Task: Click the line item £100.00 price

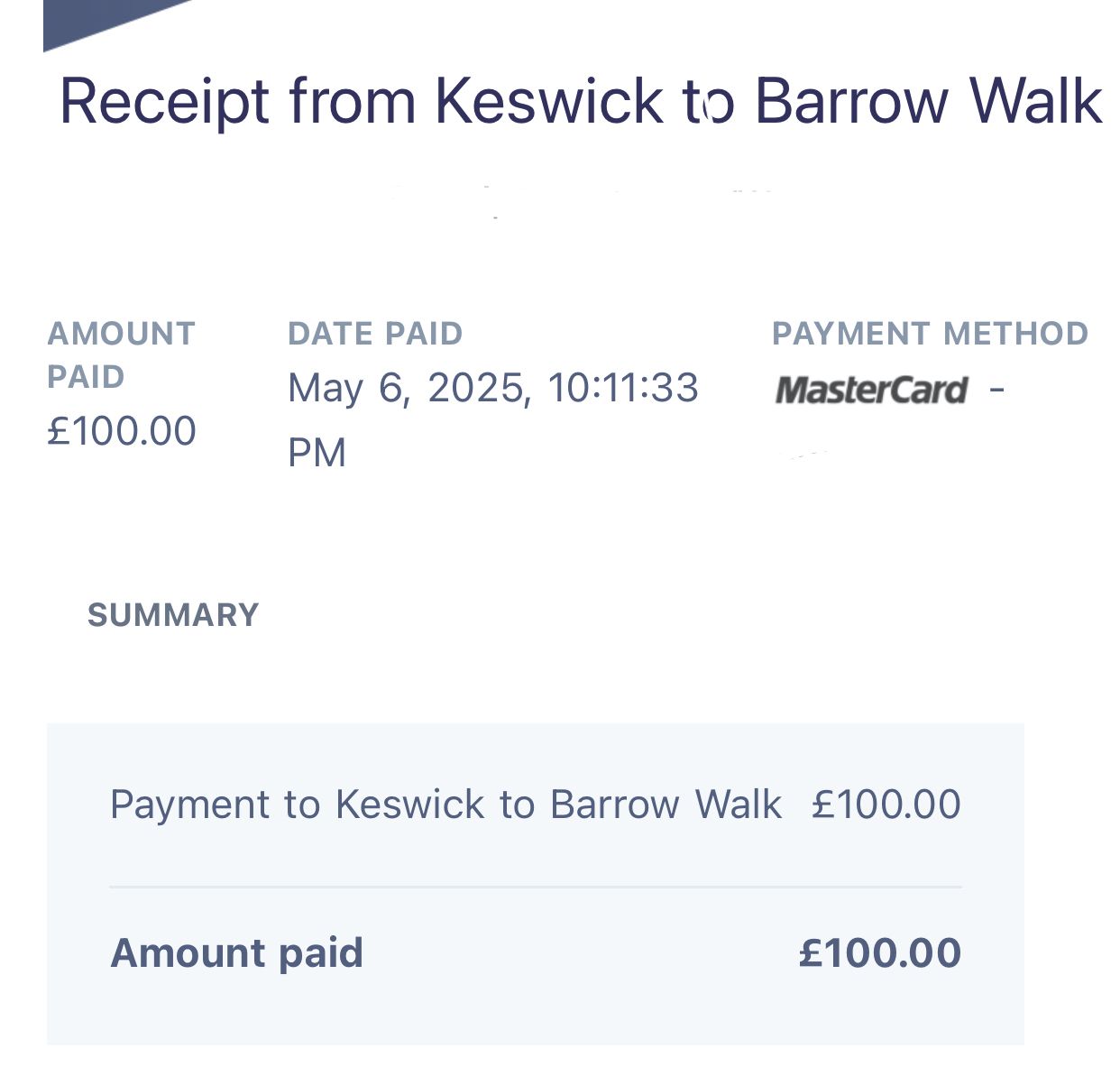Action: pyautogui.click(x=886, y=805)
